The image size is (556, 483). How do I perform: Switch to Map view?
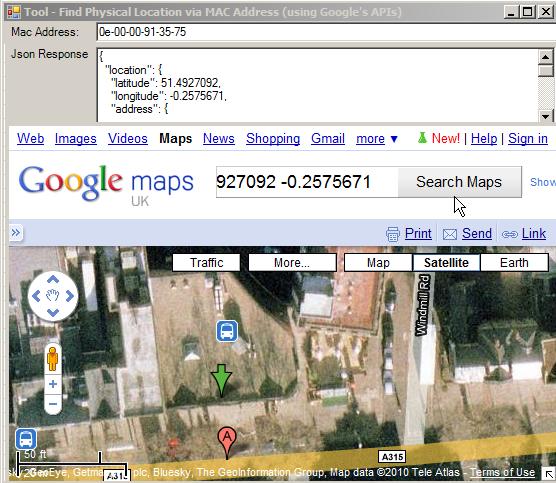tap(378, 263)
